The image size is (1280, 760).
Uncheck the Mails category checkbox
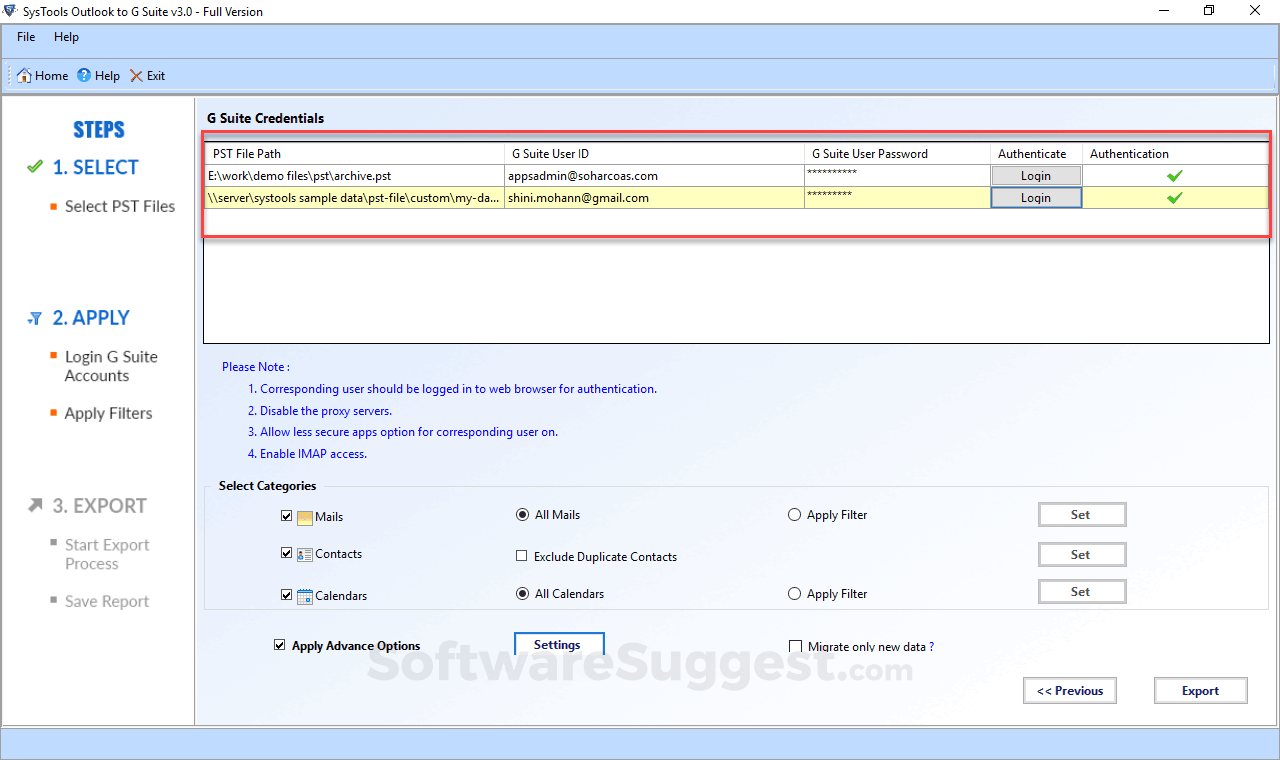click(x=287, y=517)
